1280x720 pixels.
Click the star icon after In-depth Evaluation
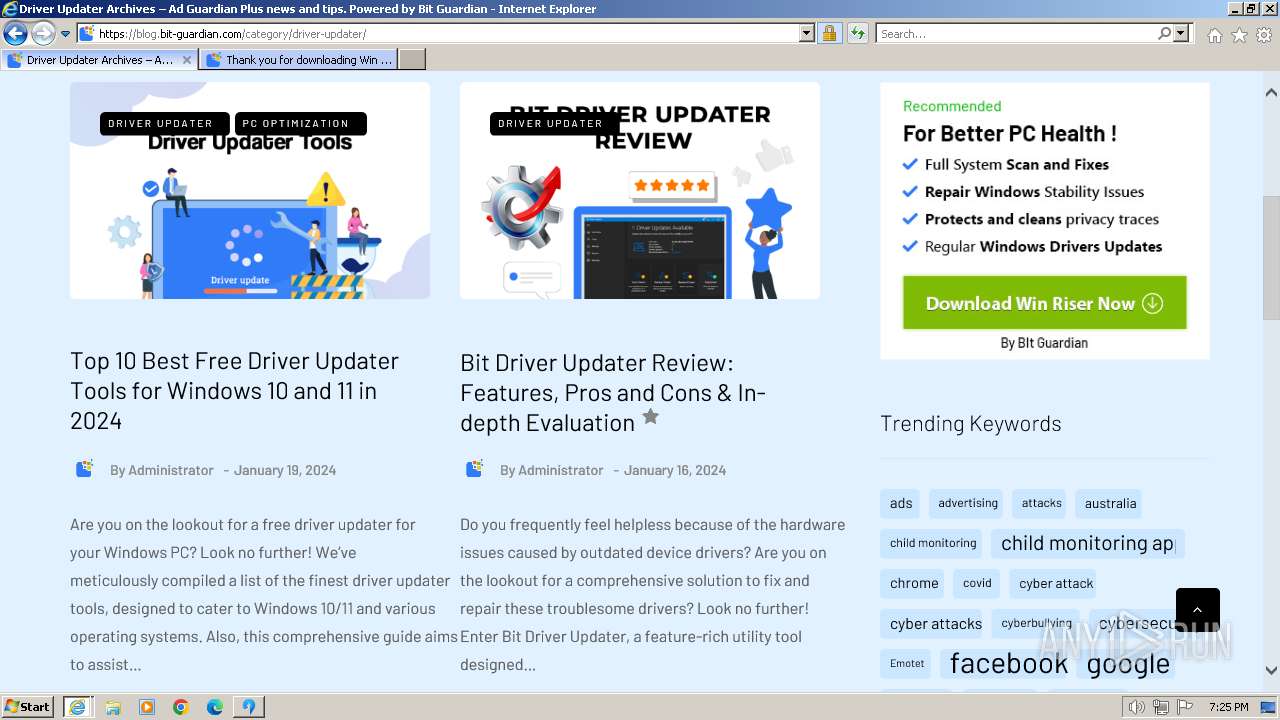point(650,417)
